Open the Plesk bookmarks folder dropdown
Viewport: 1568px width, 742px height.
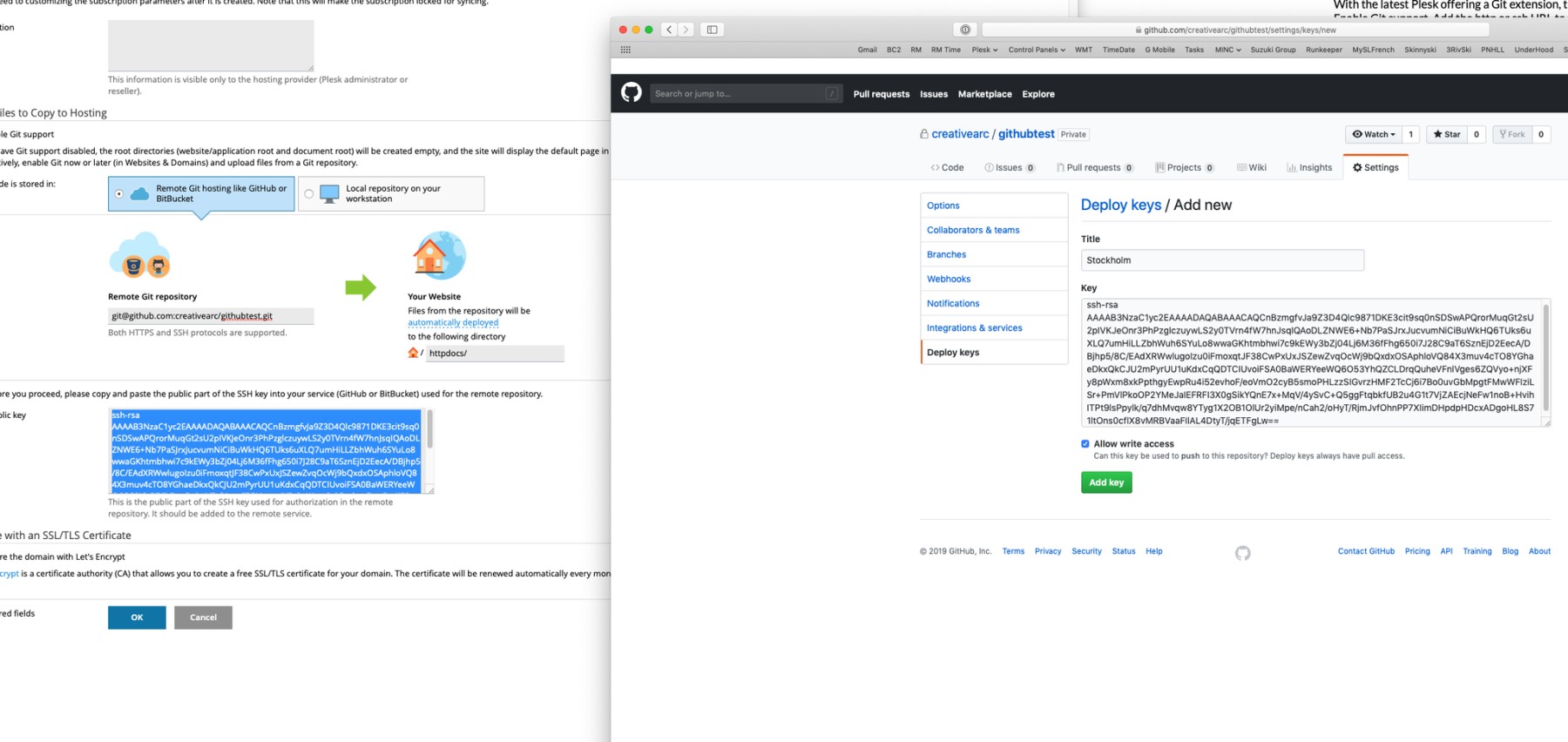pos(984,50)
